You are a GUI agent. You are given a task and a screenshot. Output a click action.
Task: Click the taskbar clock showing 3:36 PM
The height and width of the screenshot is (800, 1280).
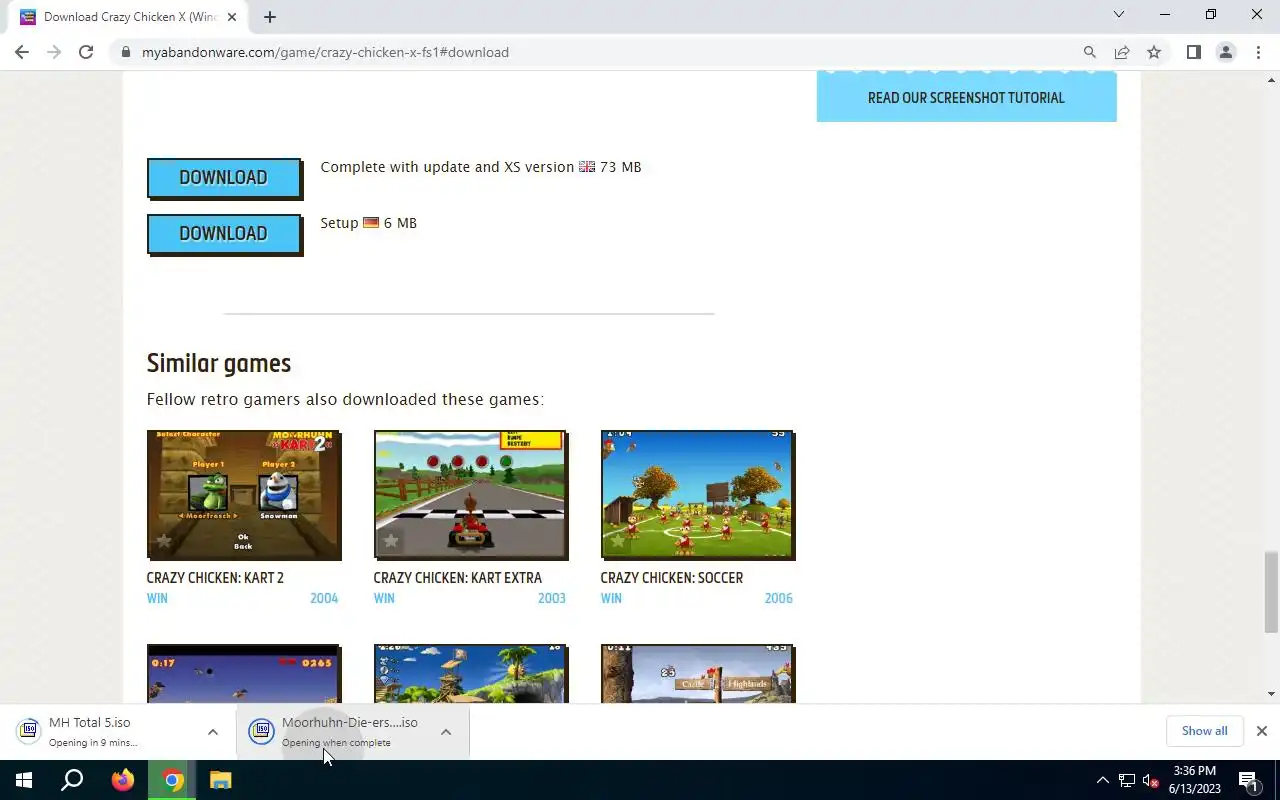[x=1194, y=780]
